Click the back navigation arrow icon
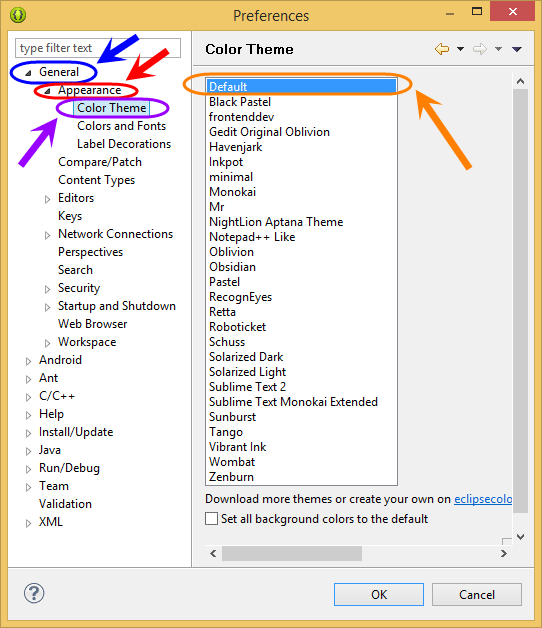The height and width of the screenshot is (628, 542). (x=442, y=49)
